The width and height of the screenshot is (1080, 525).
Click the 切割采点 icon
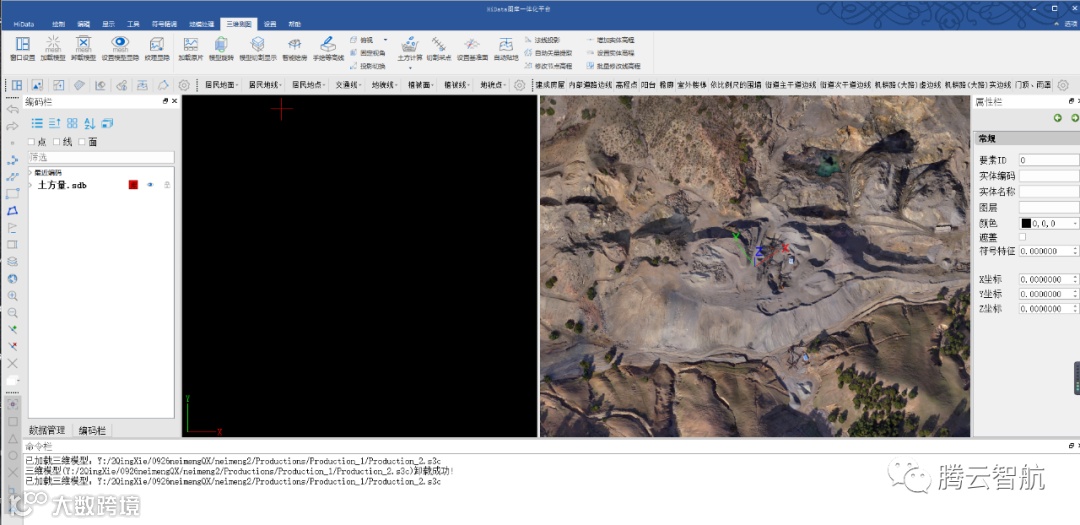tap(439, 44)
